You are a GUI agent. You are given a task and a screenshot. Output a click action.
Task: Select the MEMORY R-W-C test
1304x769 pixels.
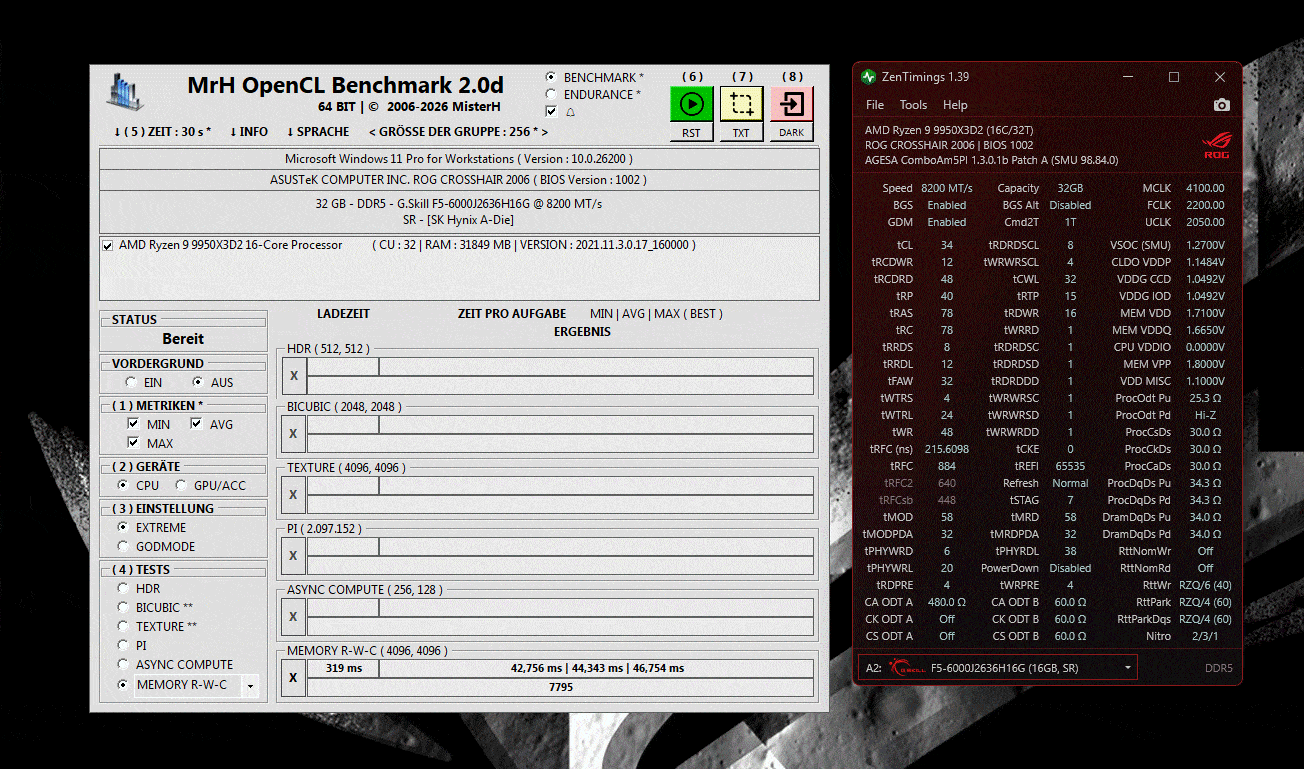click(x=123, y=685)
